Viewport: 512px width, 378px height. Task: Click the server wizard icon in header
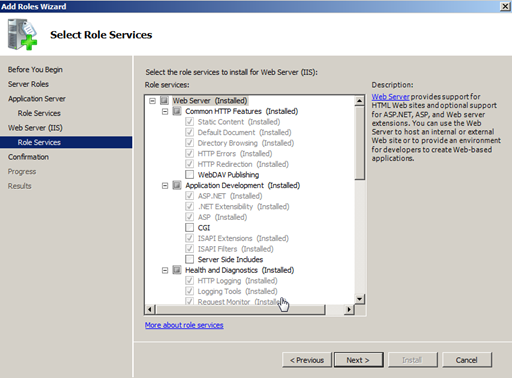pos(22,34)
